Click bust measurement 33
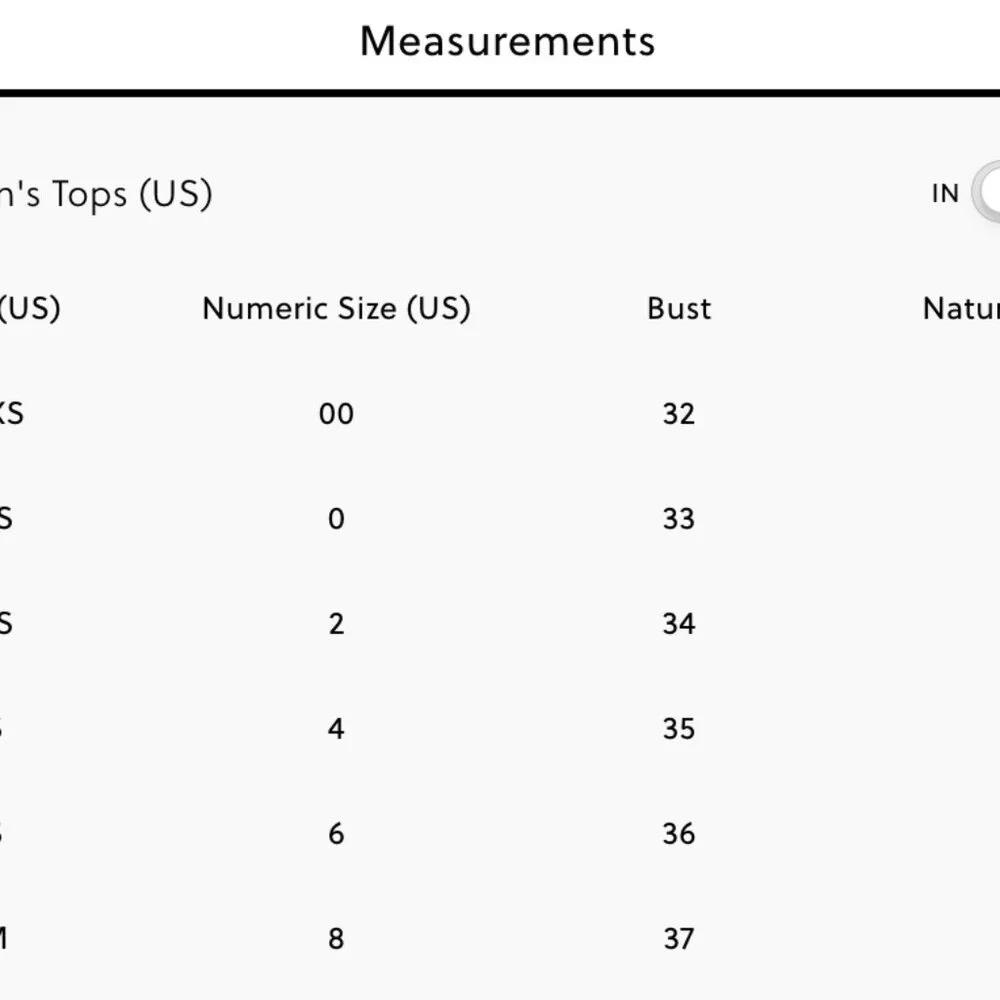The width and height of the screenshot is (1000, 1000). (678, 519)
